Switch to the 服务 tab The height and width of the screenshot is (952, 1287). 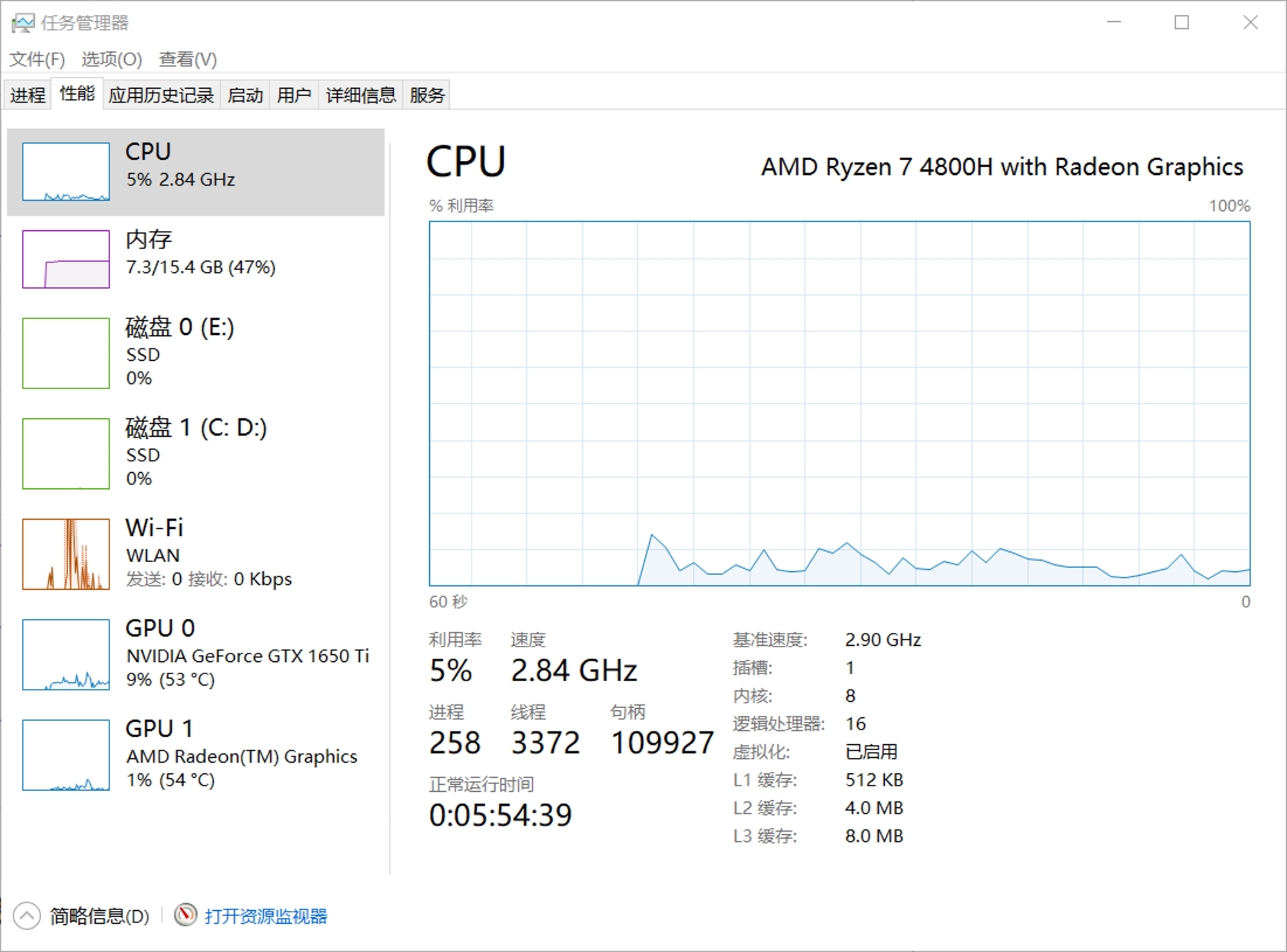tap(427, 95)
